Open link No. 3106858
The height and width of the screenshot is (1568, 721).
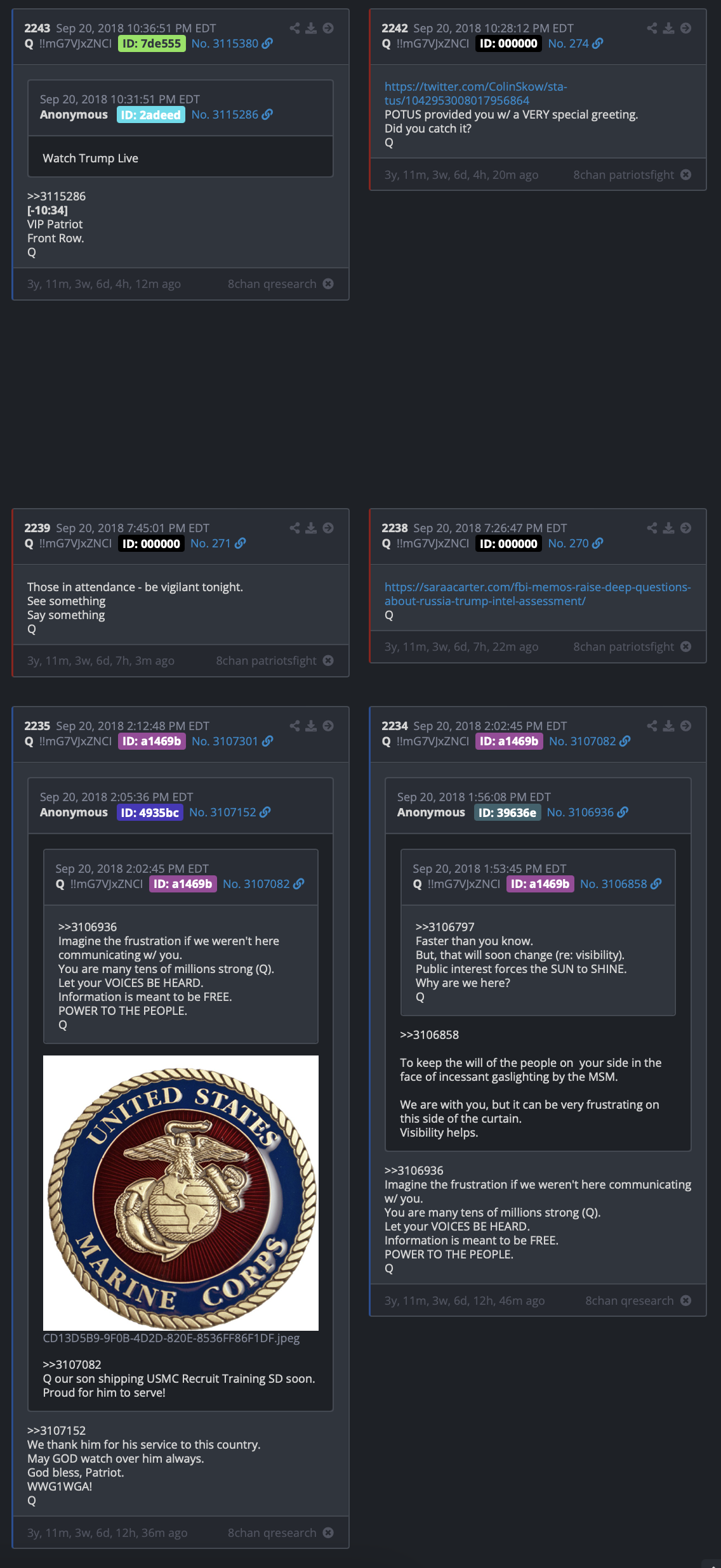pyautogui.click(x=621, y=884)
